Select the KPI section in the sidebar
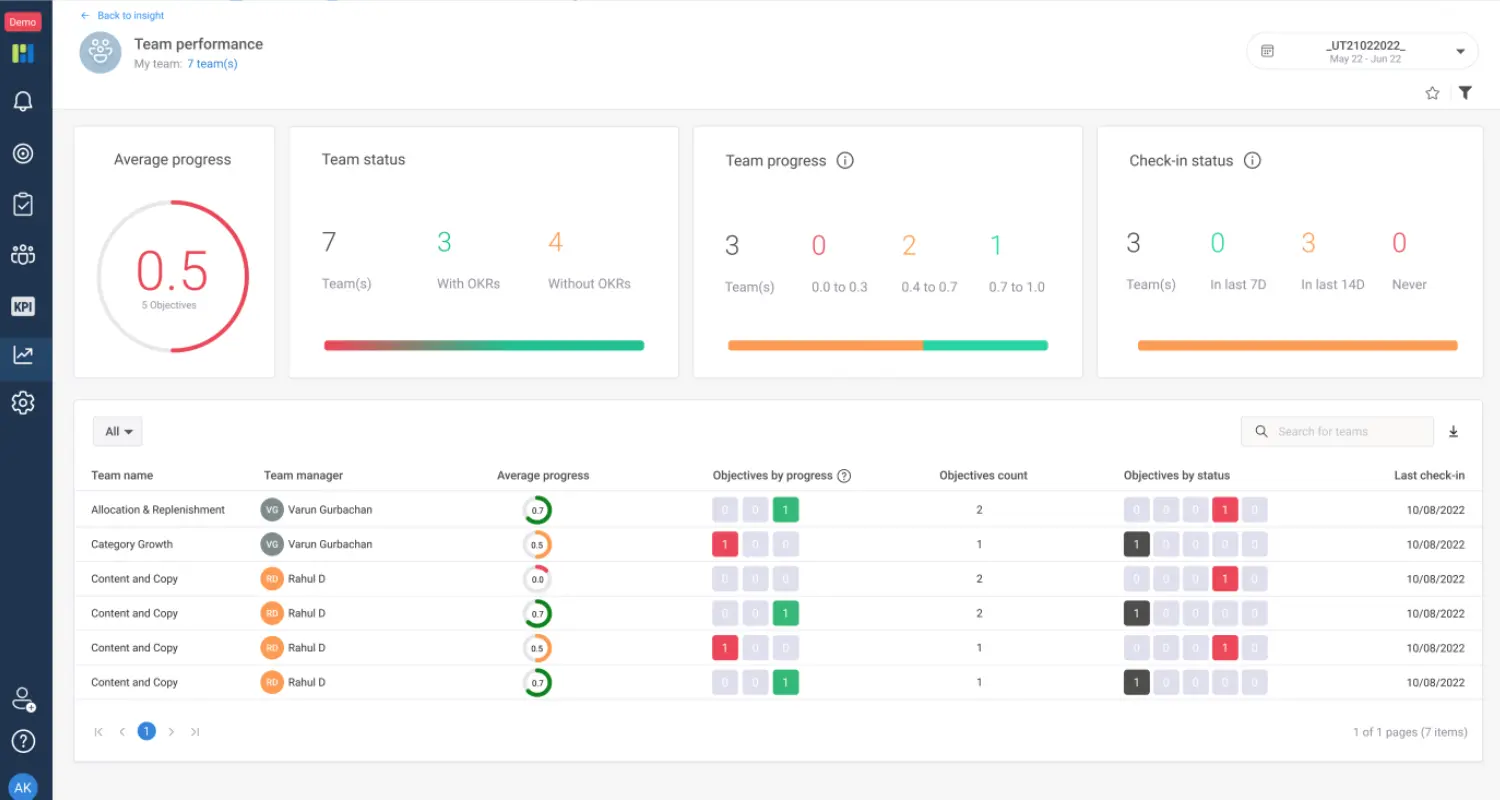The image size is (1500, 800). (x=25, y=306)
